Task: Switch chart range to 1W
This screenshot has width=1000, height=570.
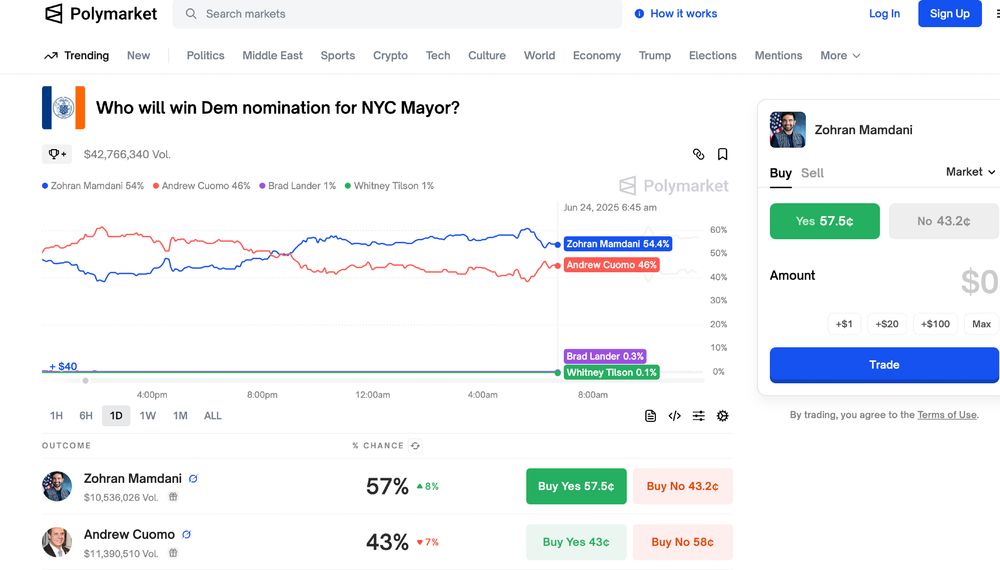Action: [148, 416]
